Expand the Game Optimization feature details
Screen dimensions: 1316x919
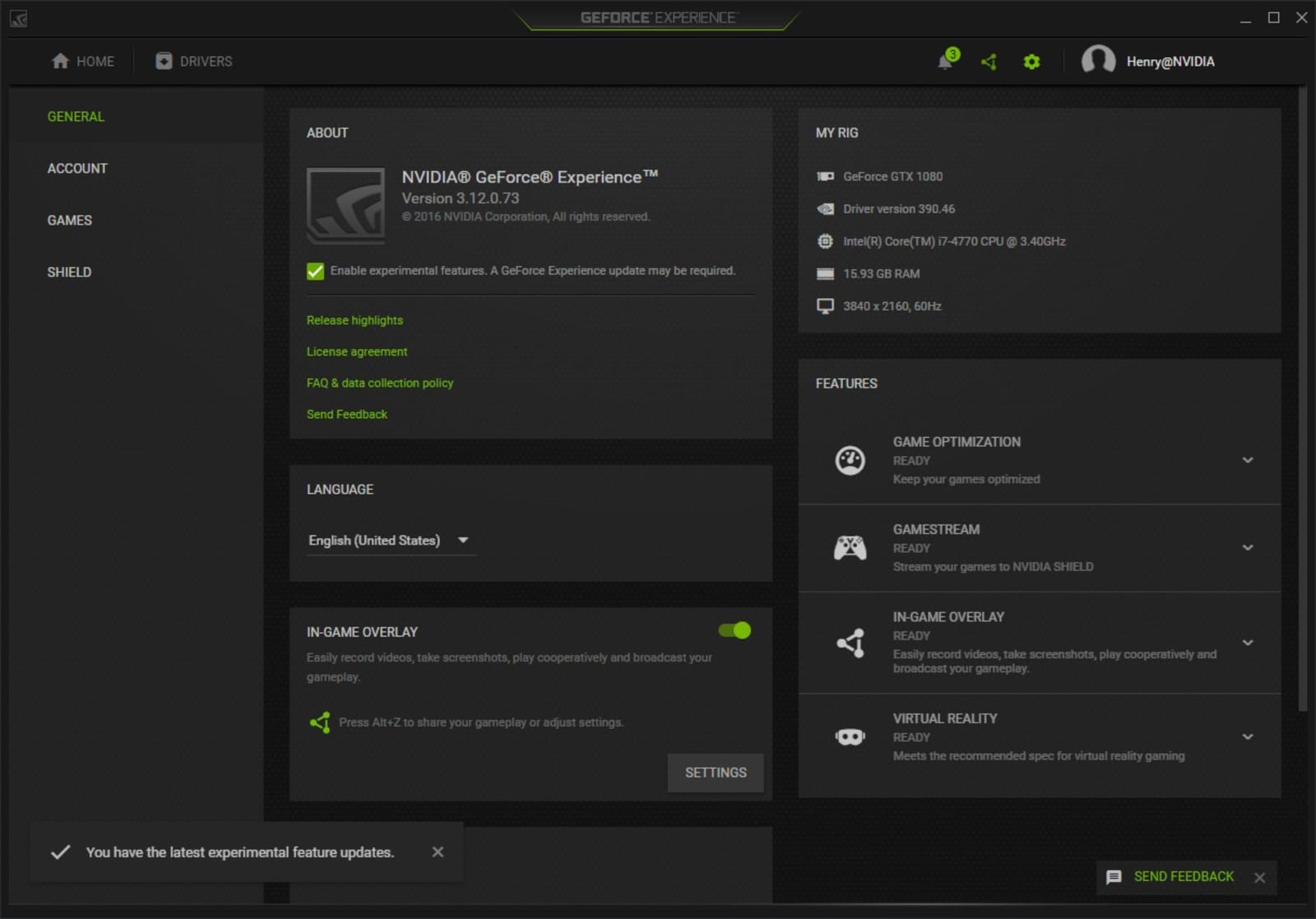point(1249,460)
